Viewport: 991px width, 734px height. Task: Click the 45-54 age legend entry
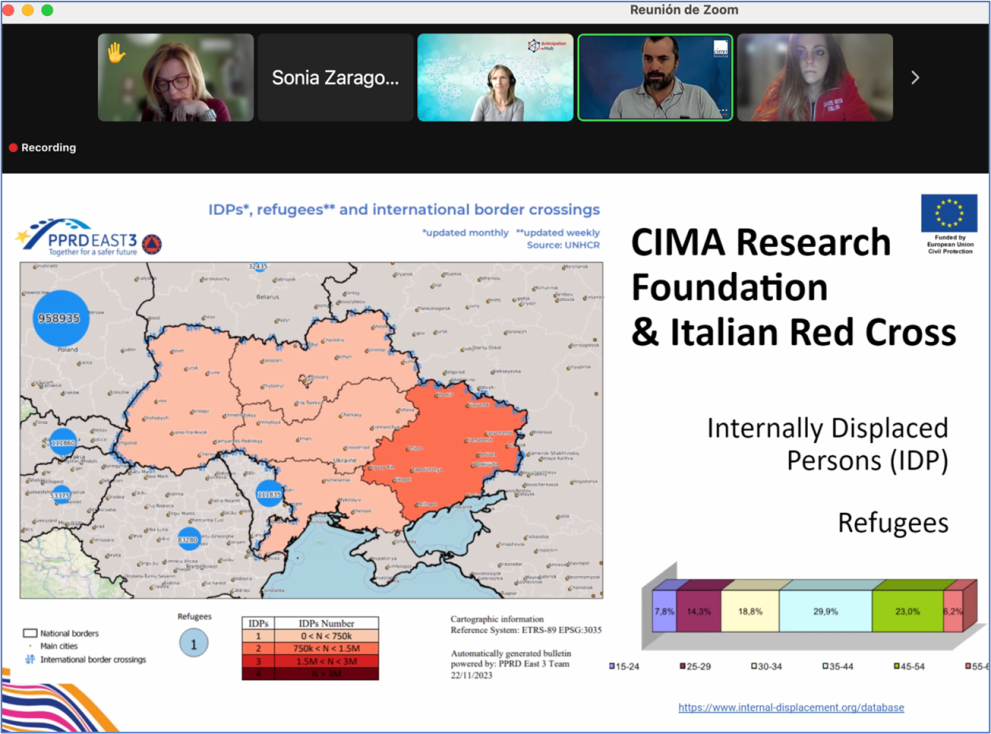[909, 666]
